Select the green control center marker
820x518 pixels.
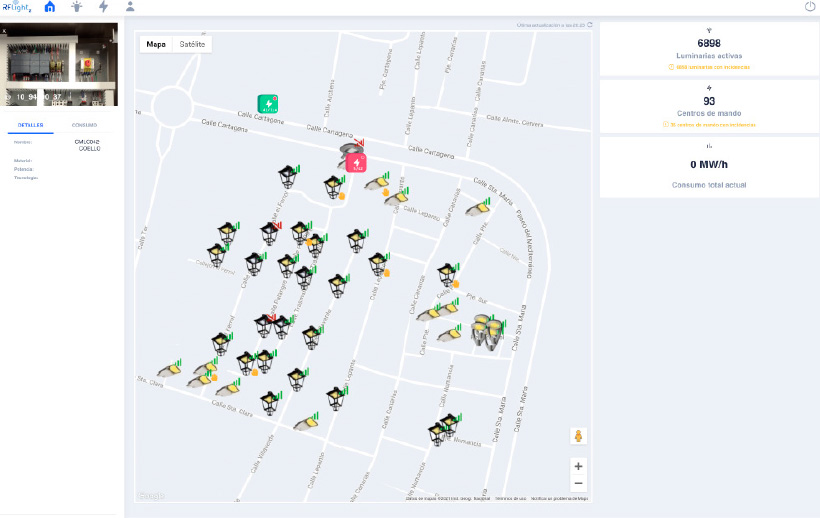(x=268, y=104)
